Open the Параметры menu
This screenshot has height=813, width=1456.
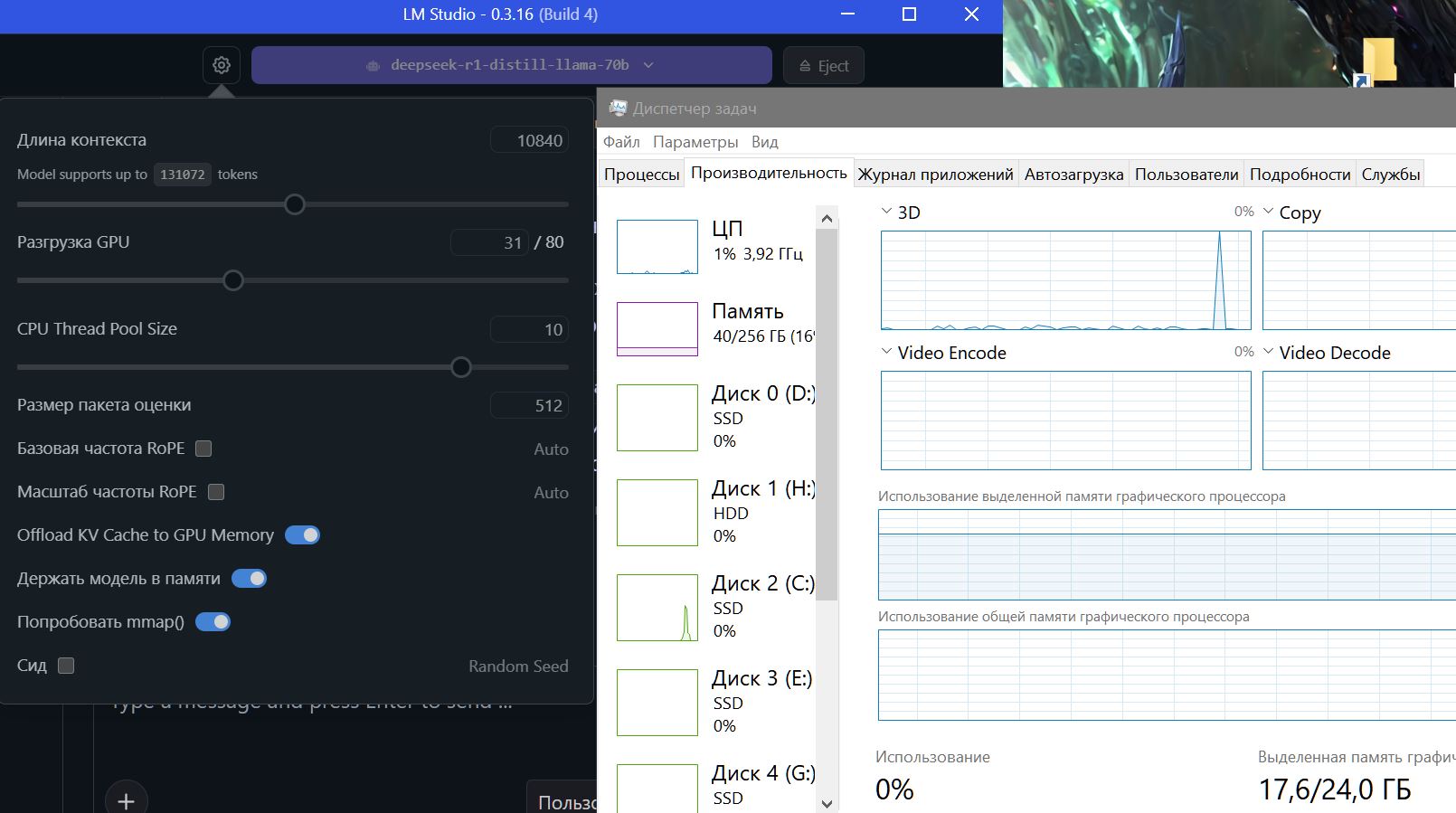tap(695, 142)
